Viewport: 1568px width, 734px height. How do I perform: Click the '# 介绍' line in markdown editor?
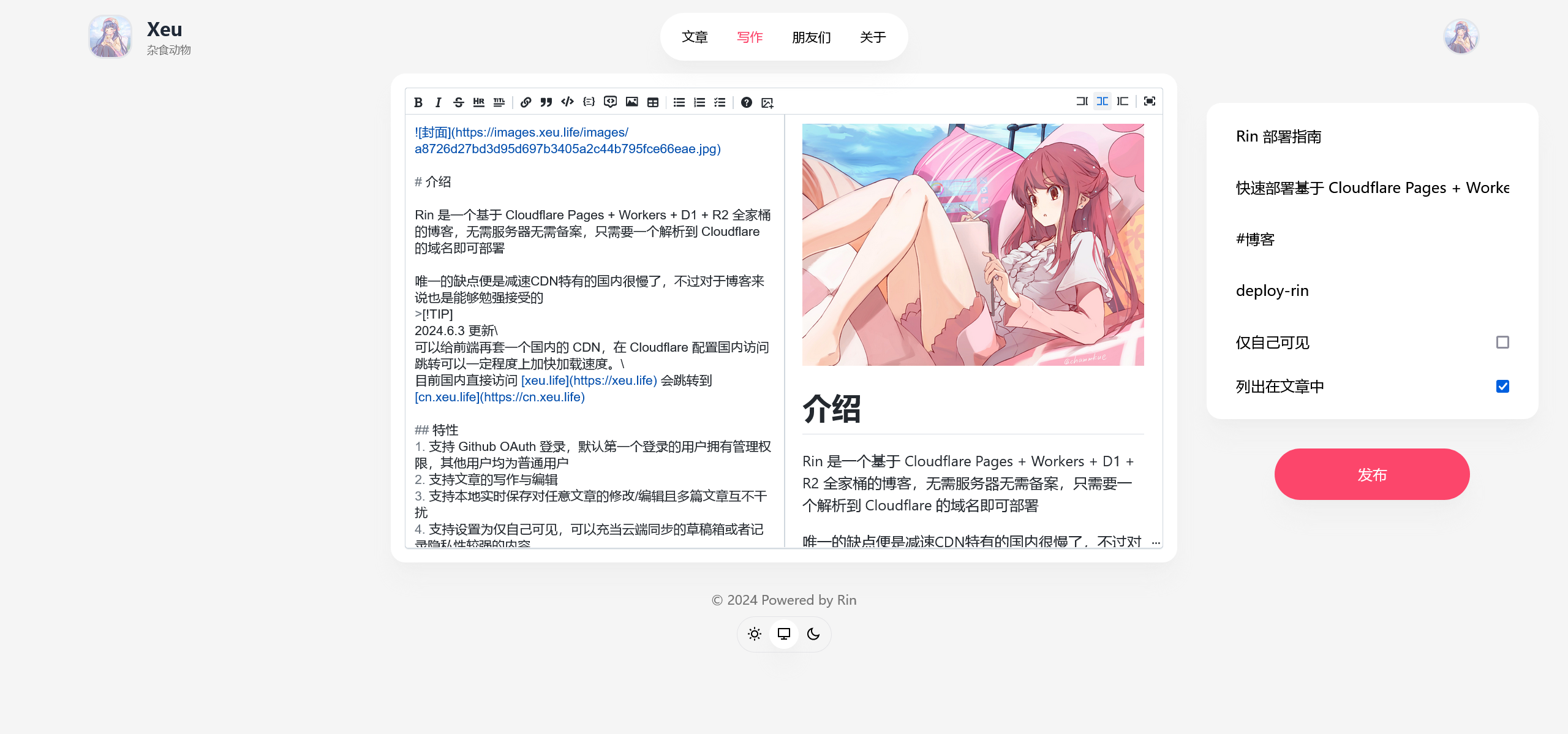(x=433, y=182)
